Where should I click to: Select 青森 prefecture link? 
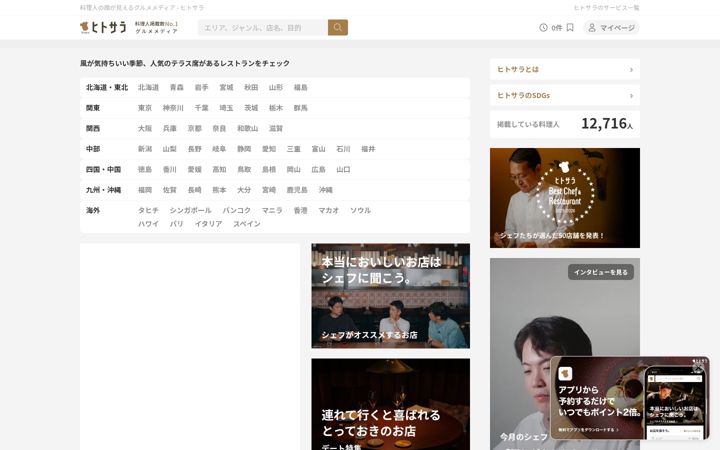176,87
